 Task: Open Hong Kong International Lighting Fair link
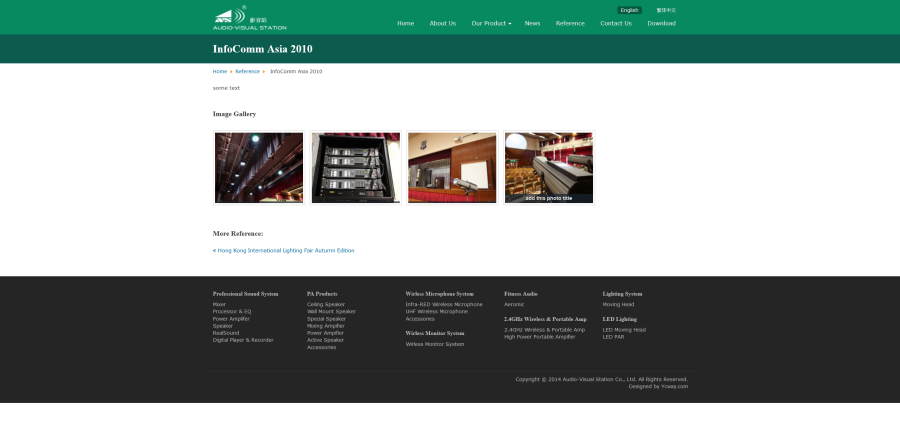point(285,250)
